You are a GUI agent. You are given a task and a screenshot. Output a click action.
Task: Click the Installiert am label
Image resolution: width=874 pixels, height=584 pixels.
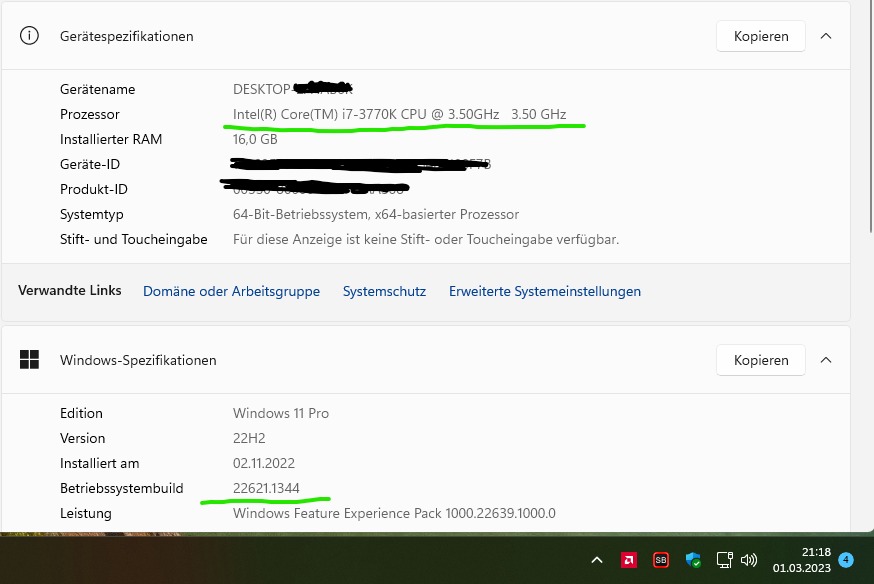pos(100,464)
